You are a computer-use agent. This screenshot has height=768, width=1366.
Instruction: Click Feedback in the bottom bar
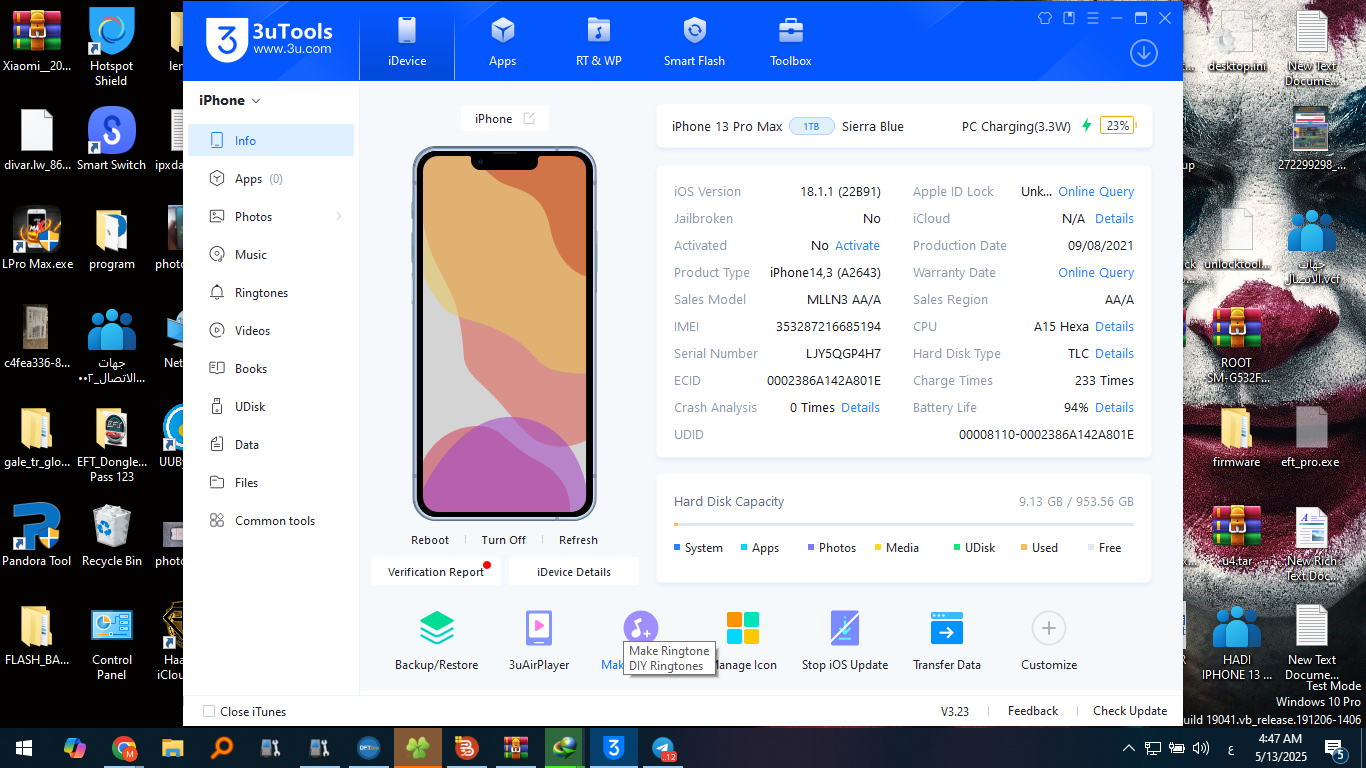click(x=1033, y=711)
